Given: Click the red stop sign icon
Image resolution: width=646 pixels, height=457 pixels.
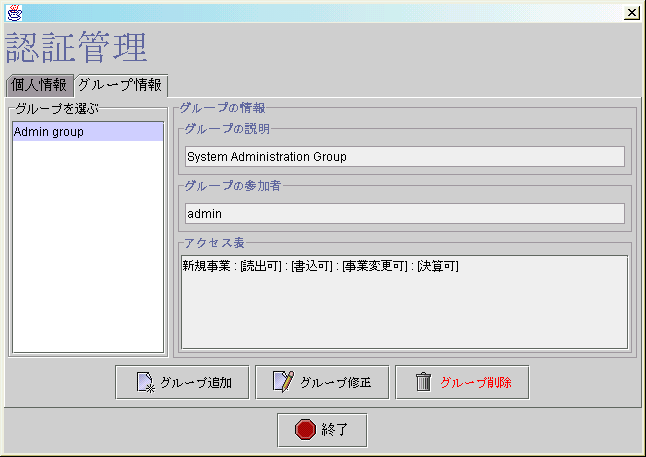Looking at the screenshot, I should click(305, 430).
